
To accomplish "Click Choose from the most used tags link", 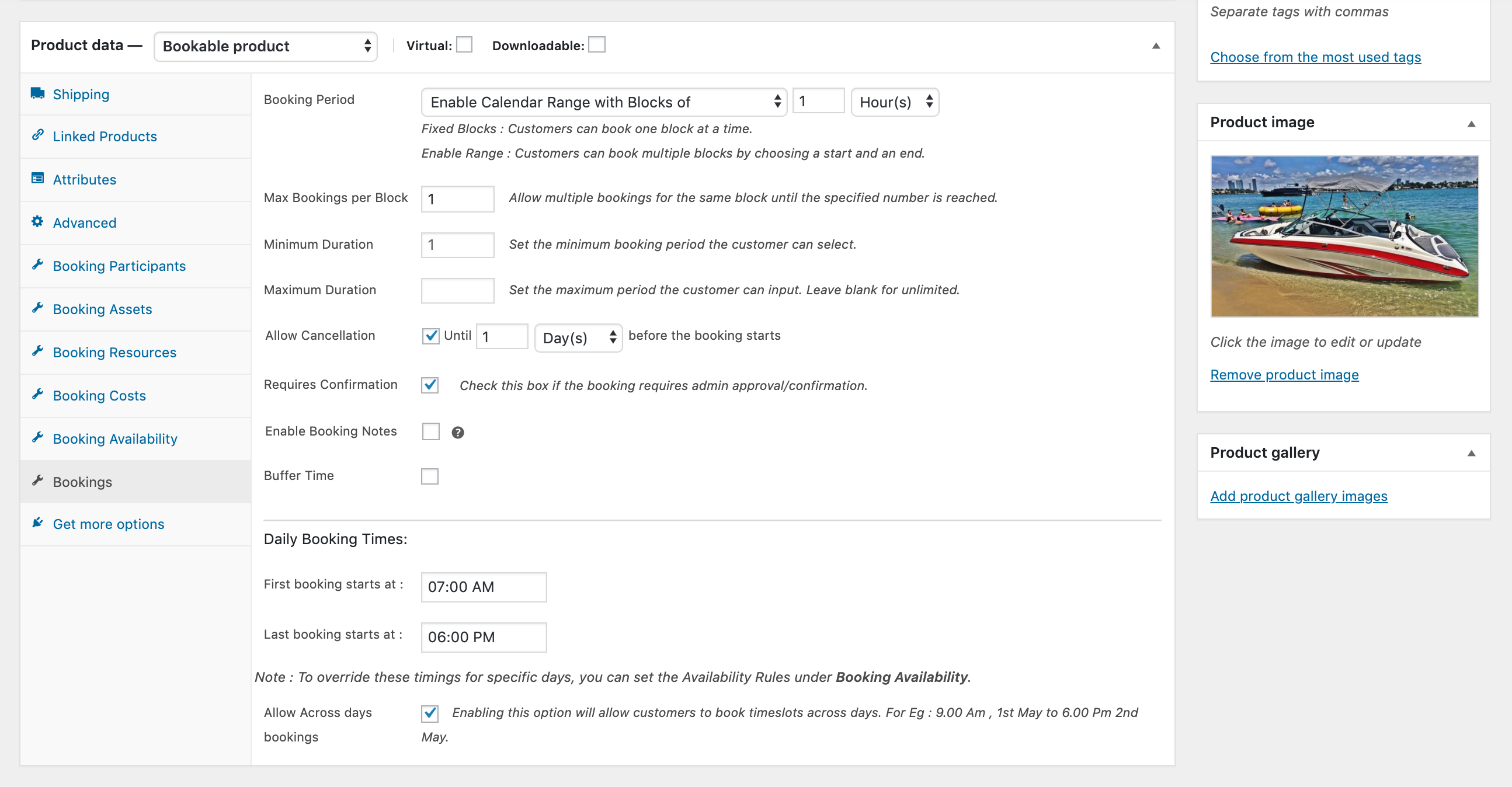I will [1315, 56].
